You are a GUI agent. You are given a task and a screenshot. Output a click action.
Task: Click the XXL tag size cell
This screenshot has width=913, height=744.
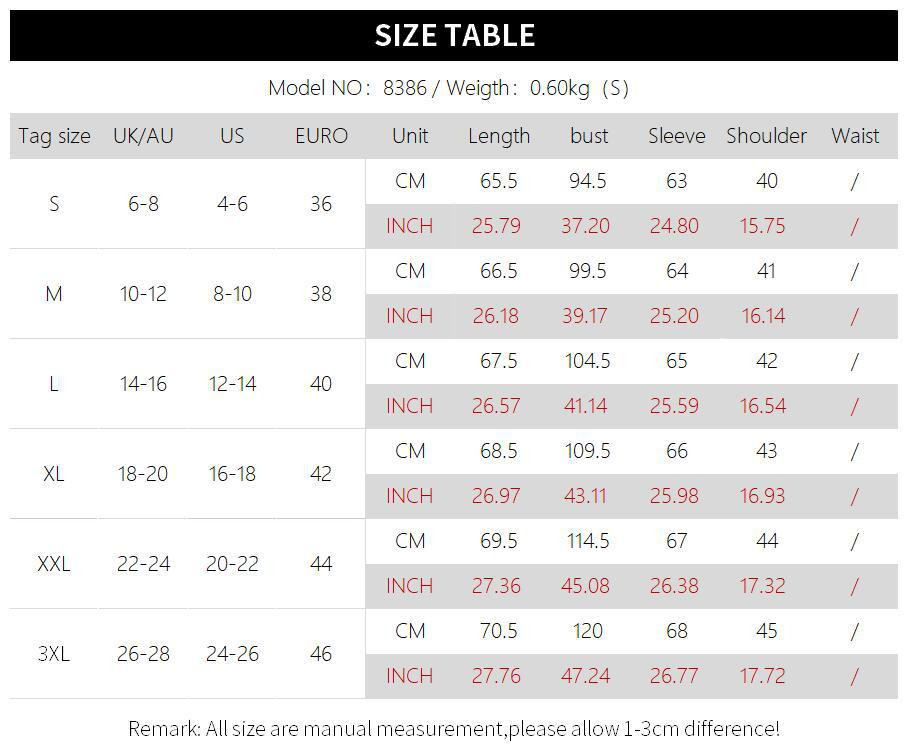54,564
